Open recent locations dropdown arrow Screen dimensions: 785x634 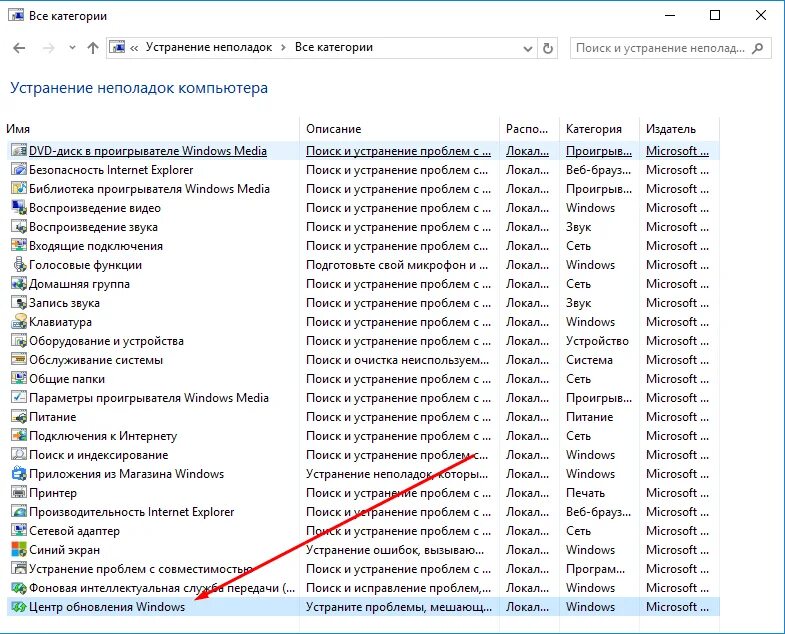[x=73, y=48]
